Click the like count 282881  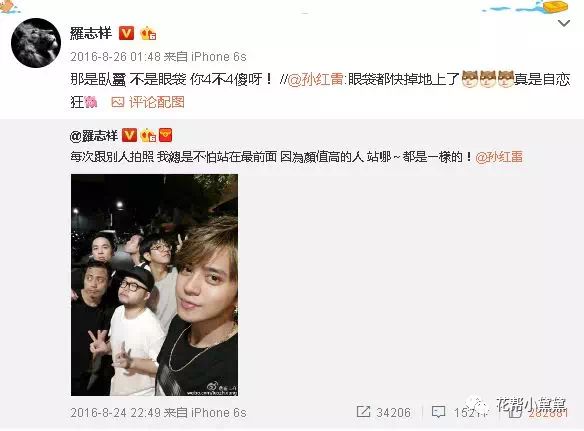click(x=548, y=413)
